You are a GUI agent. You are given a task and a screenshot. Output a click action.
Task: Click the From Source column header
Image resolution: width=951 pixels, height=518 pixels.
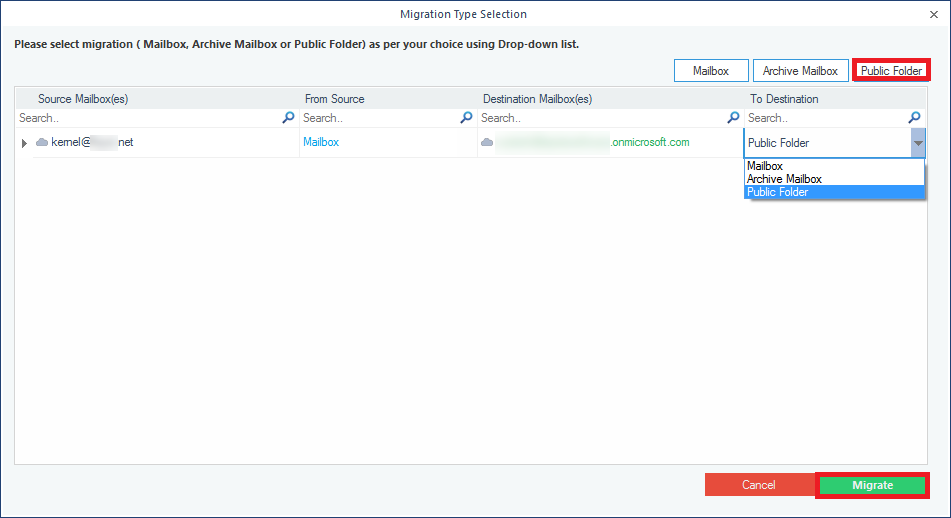335,99
